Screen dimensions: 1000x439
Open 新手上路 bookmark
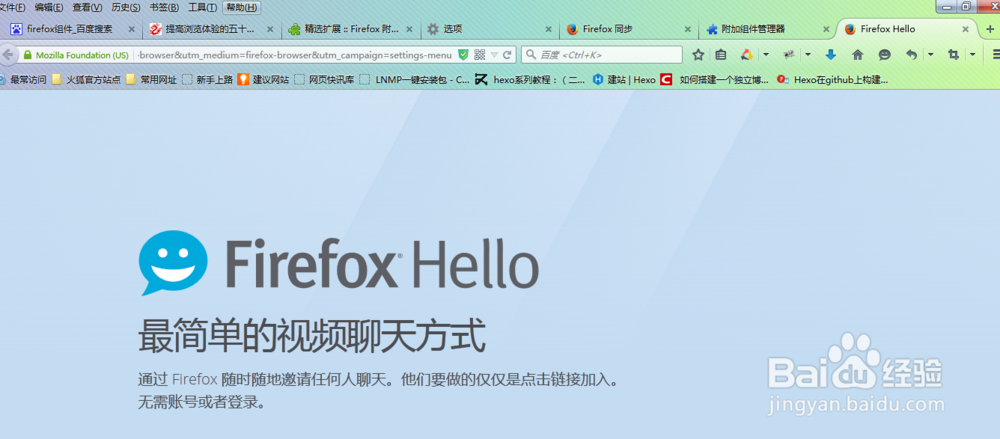tap(207, 80)
